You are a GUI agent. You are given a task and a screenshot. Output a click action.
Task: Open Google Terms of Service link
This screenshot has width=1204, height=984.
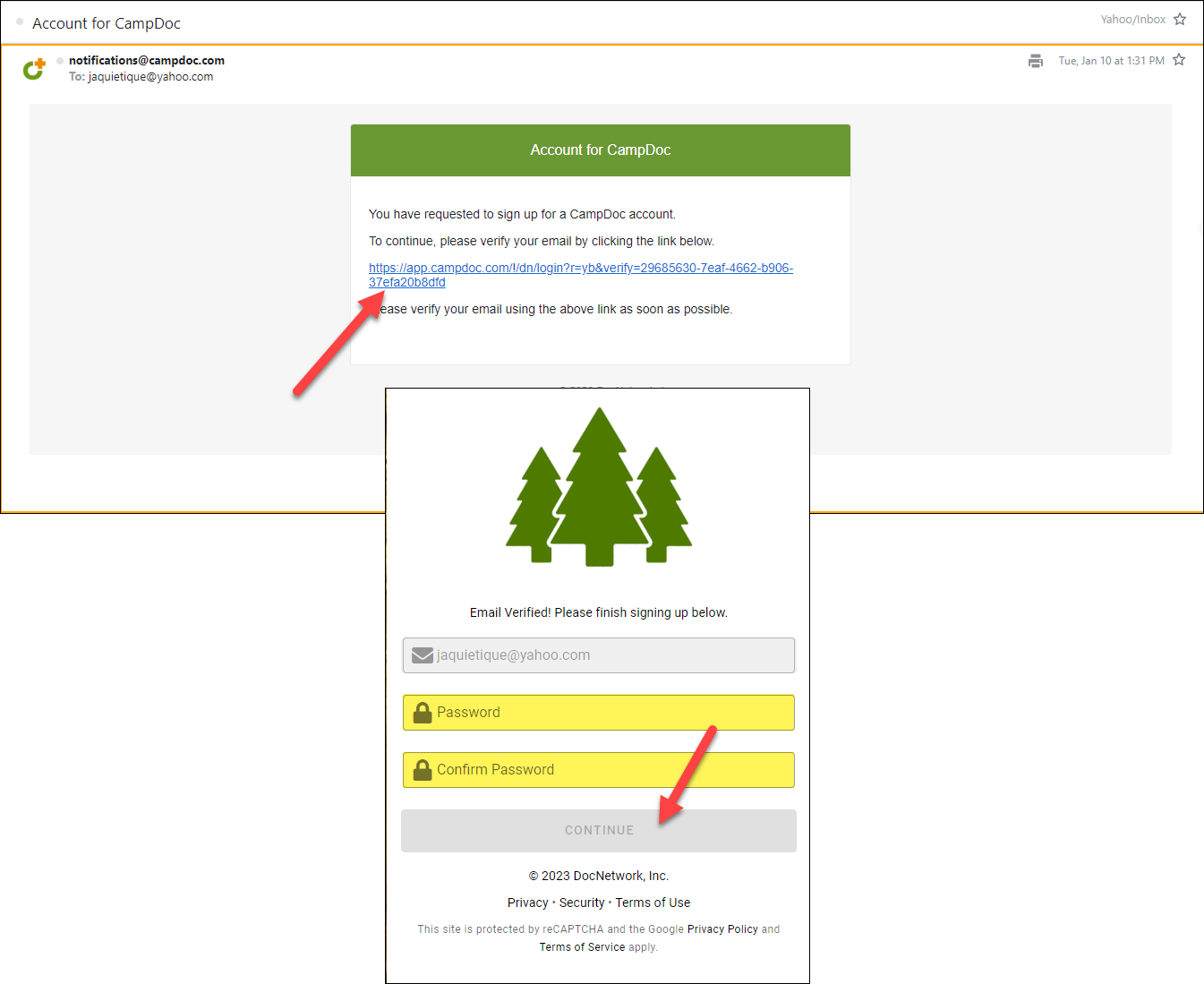tap(582, 947)
